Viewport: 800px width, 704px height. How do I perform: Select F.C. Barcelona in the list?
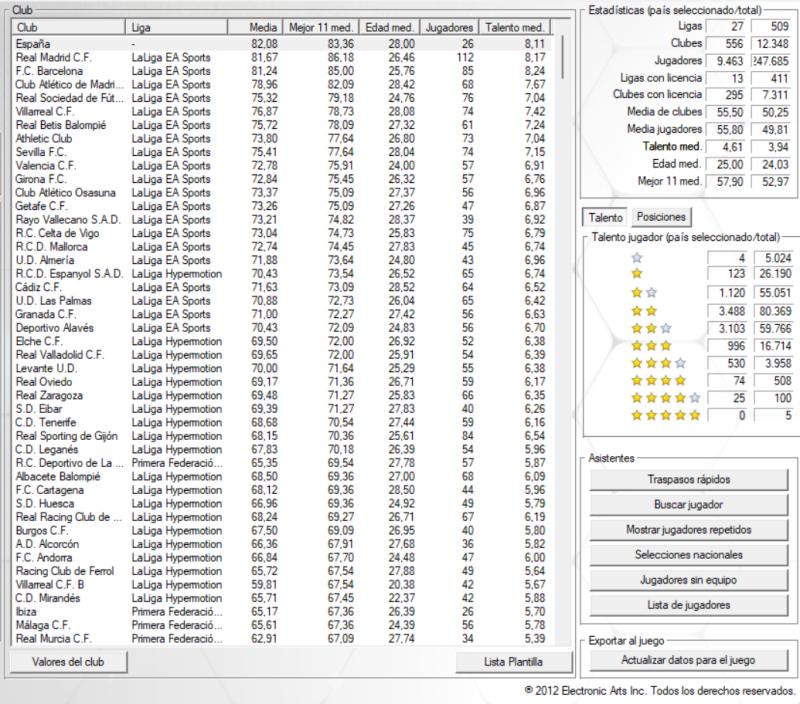284,71
